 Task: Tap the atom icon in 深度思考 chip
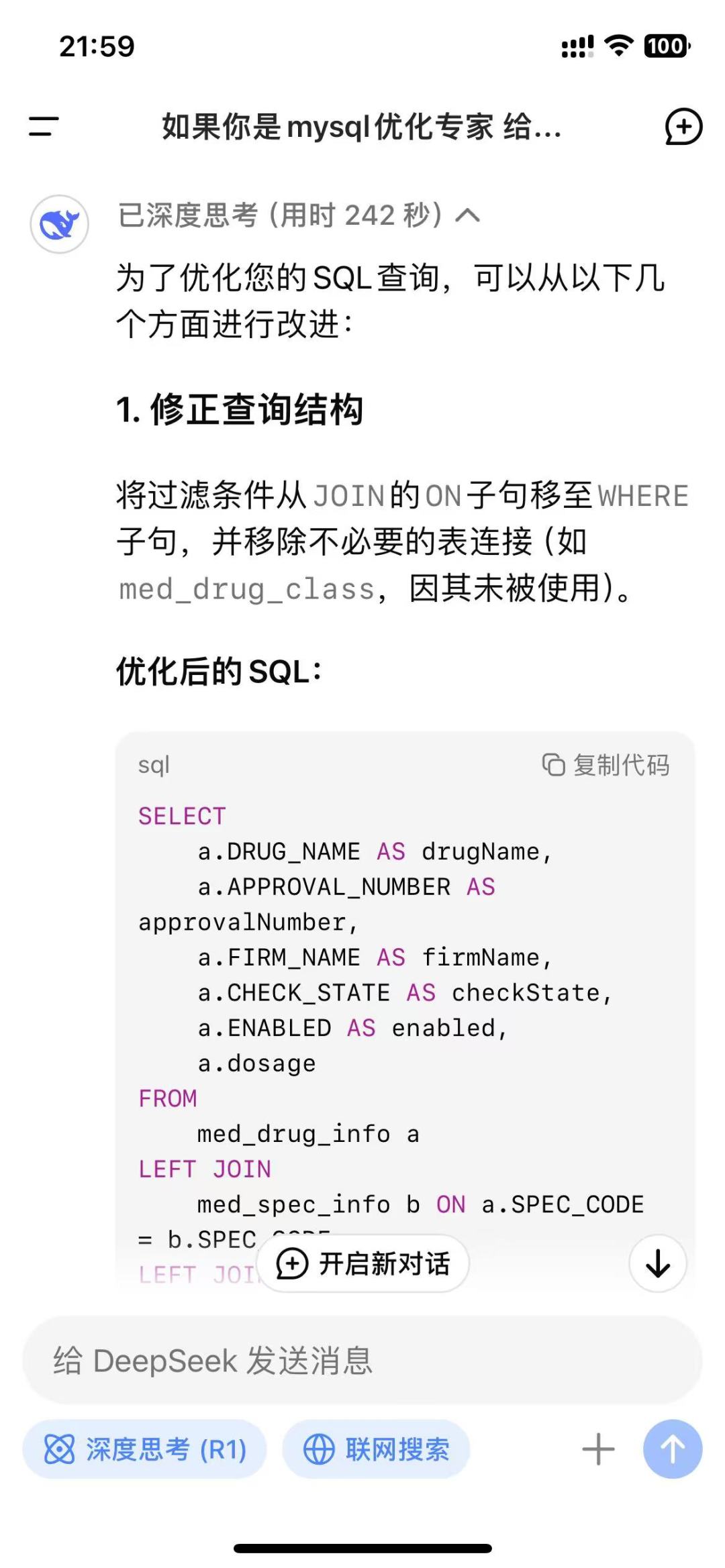60,1449
